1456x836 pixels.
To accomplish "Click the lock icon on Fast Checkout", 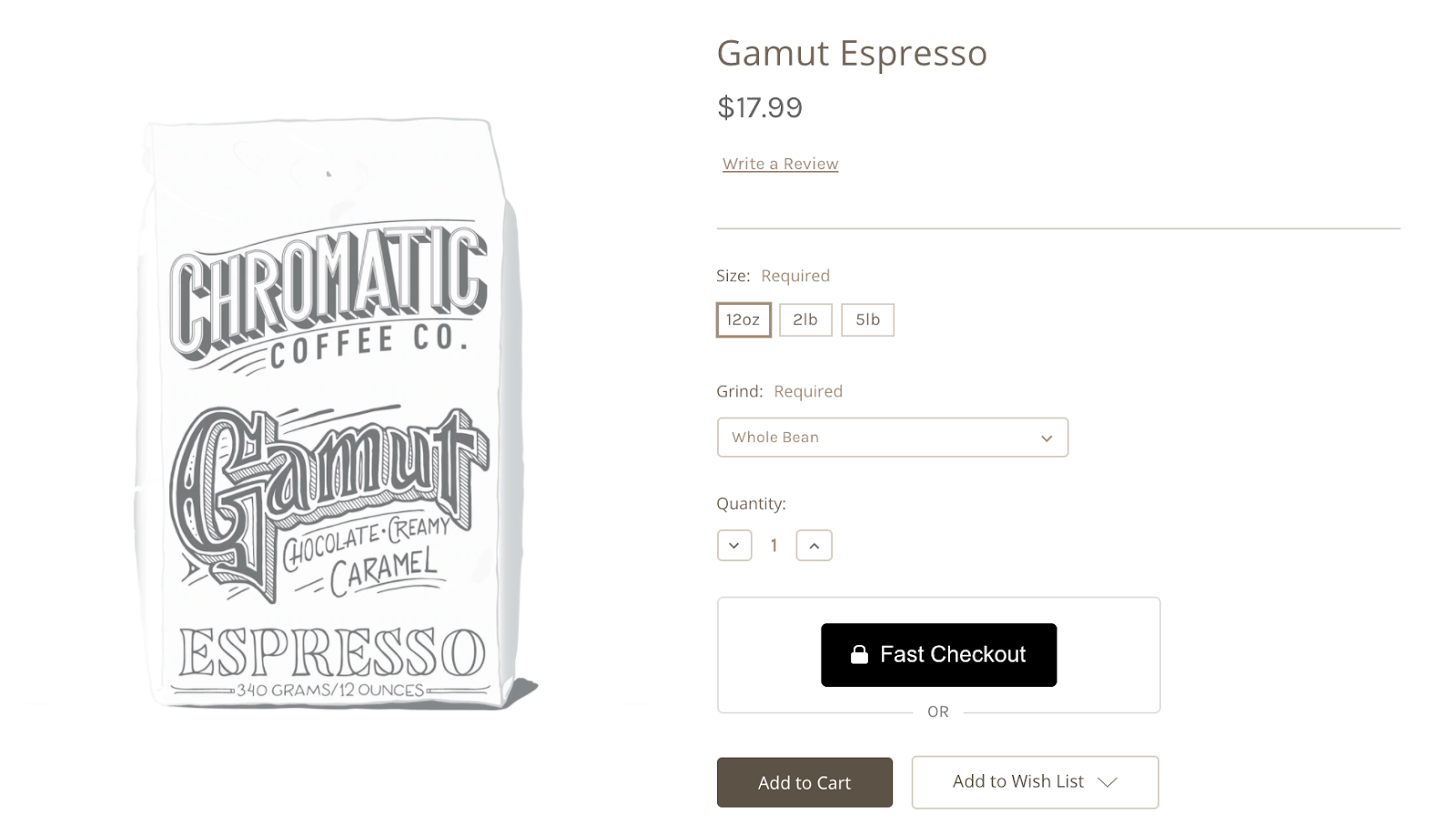I will (859, 654).
